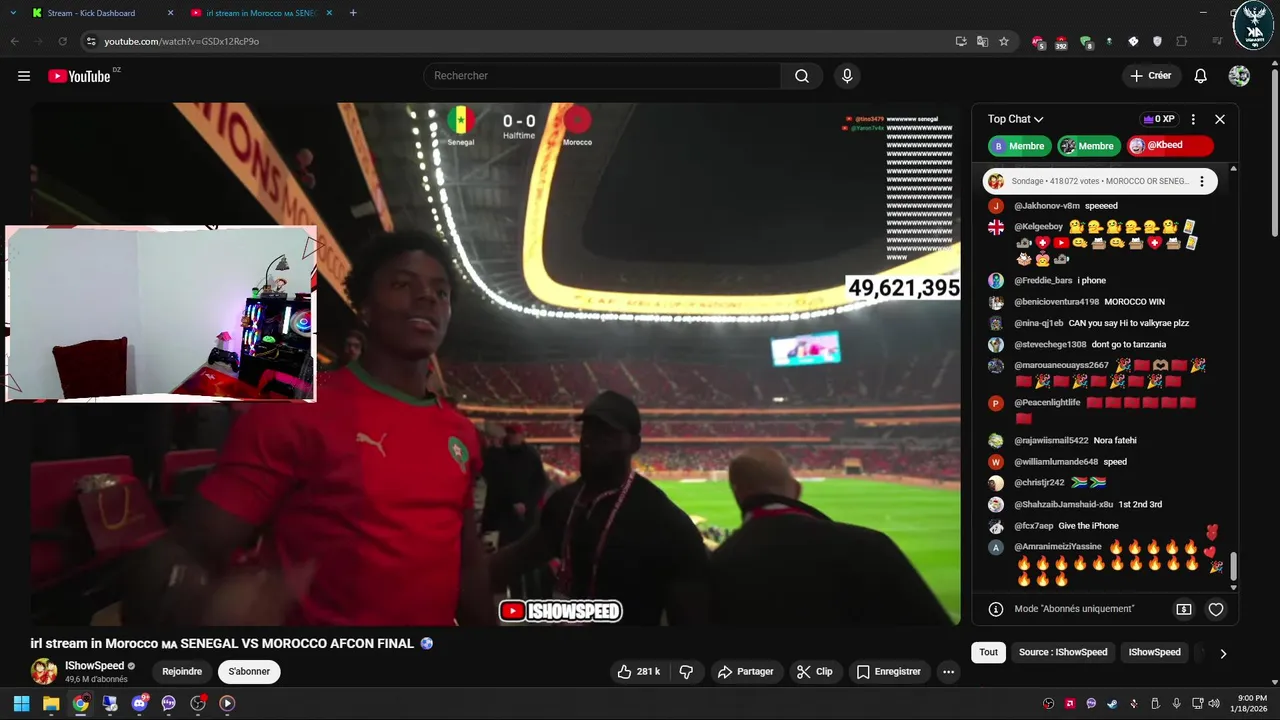Open the shield extension icon
The width and height of the screenshot is (1280, 720).
click(x=1157, y=41)
